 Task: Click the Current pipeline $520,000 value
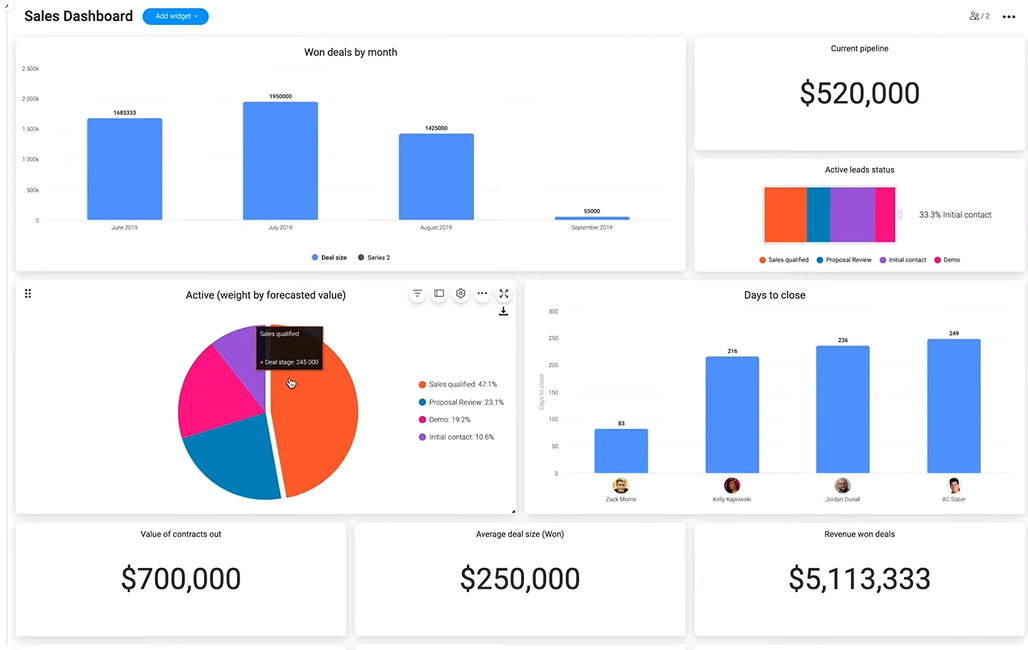click(x=859, y=93)
